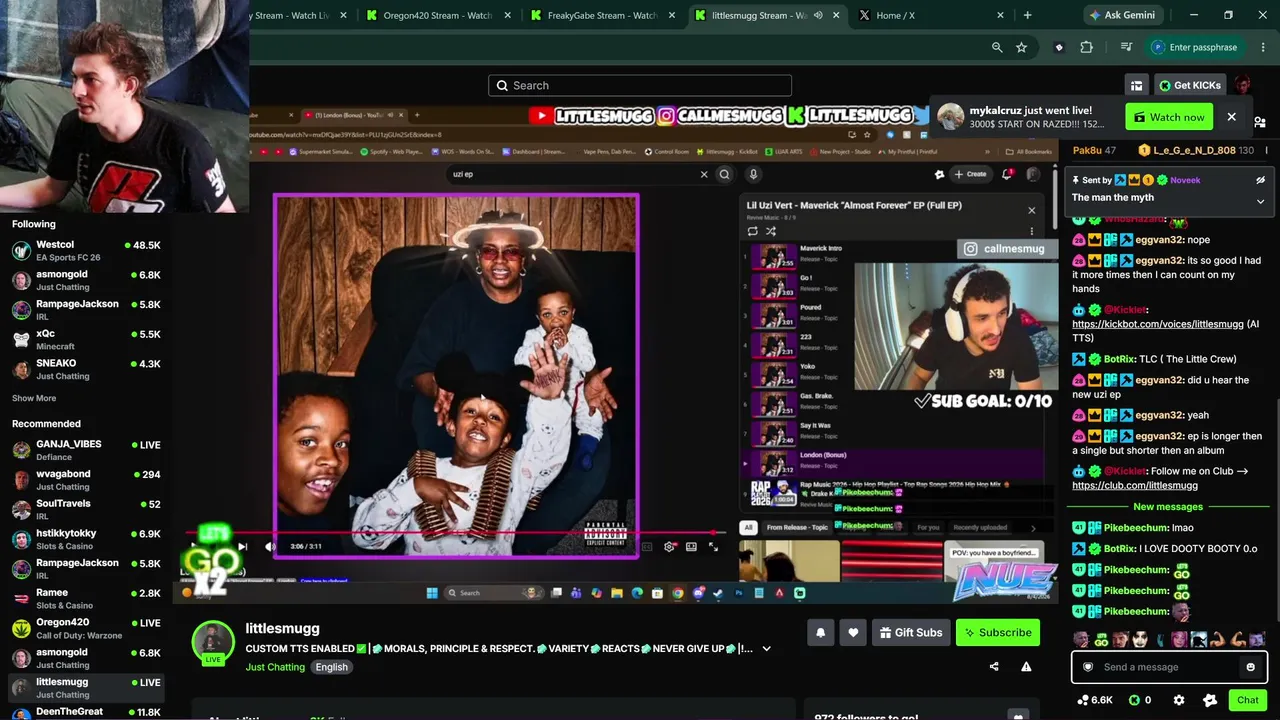Open Chrome's media controls icon
This screenshot has height=720, width=1280.
[1126, 47]
